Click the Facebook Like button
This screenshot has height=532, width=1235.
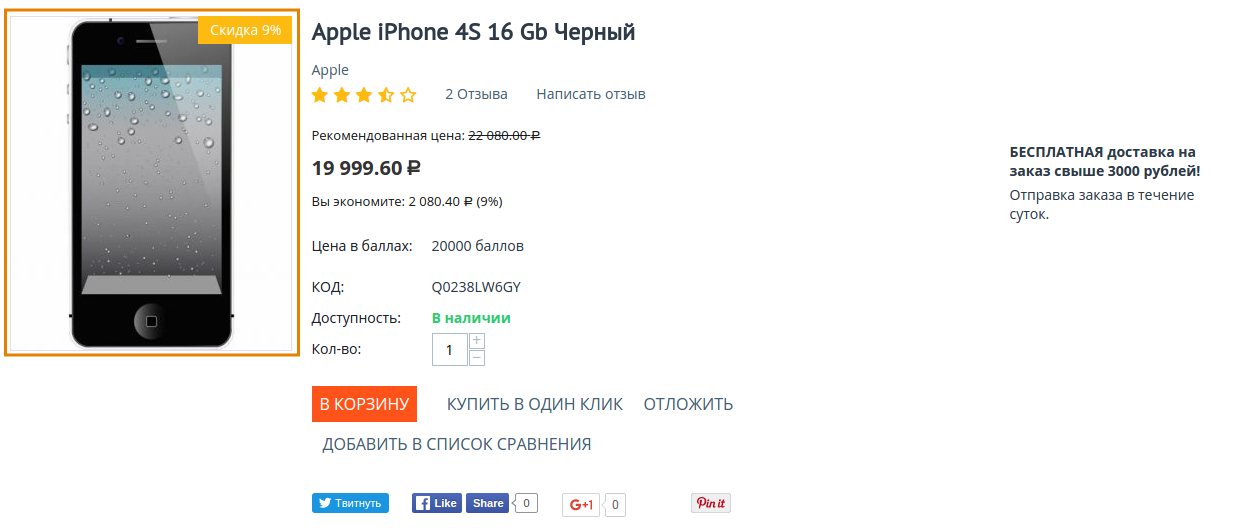(x=437, y=503)
